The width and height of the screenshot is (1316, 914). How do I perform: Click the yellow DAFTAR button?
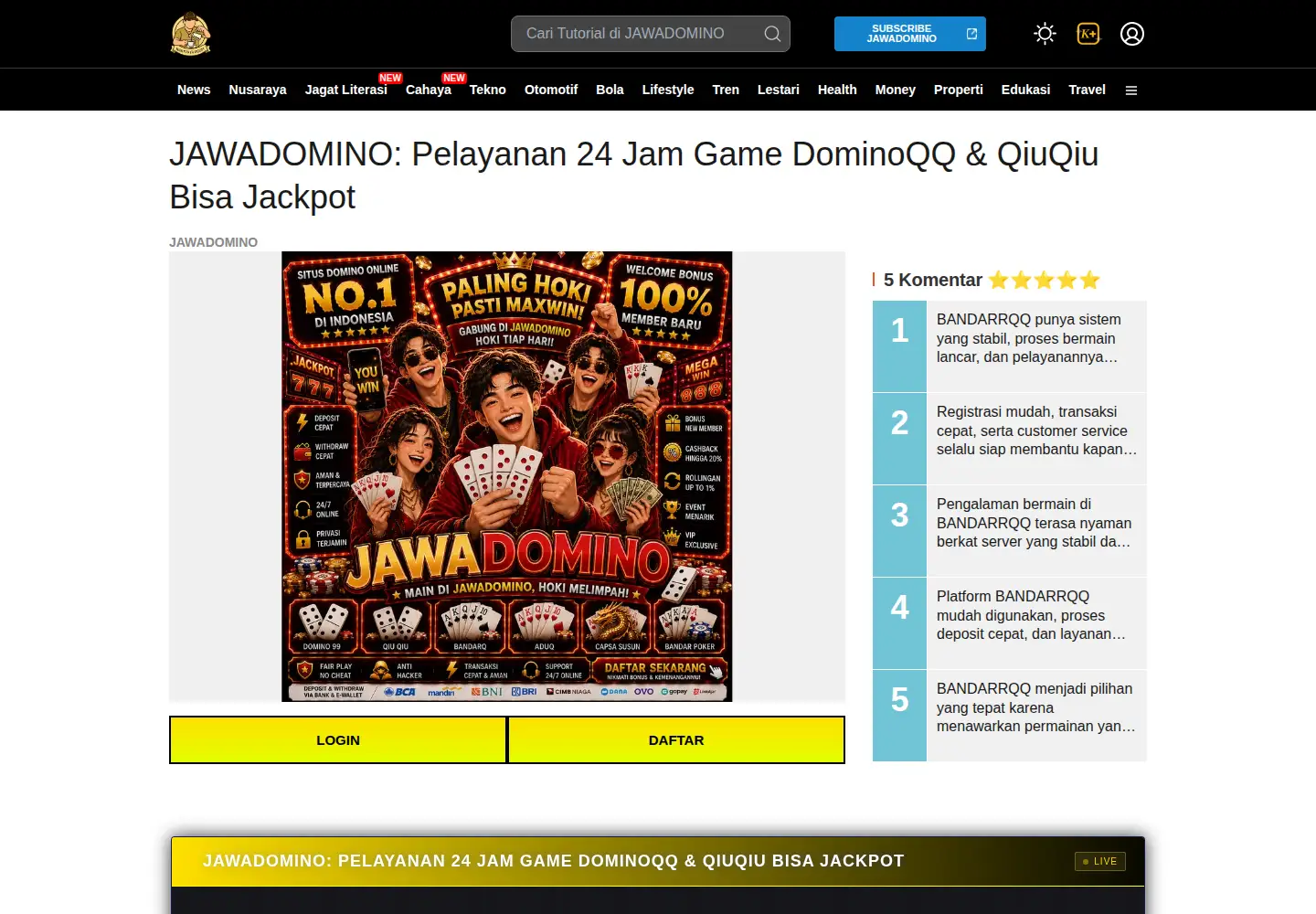coord(676,740)
